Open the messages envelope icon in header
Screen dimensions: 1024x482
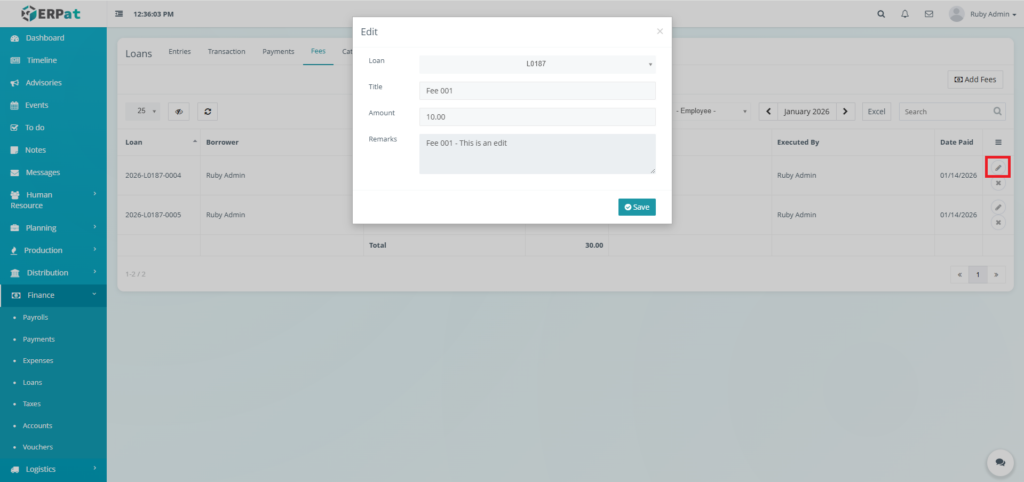tap(929, 14)
